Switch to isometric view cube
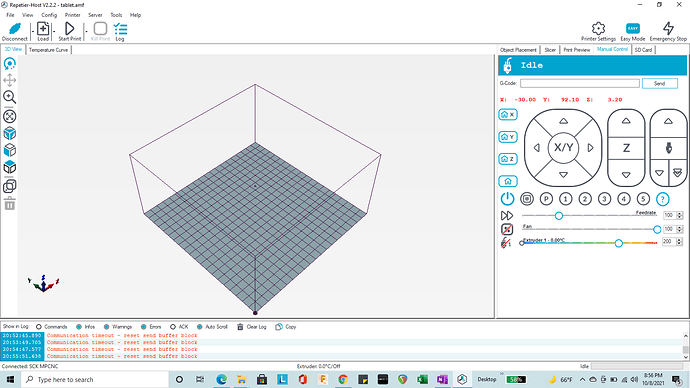 click(x=10, y=133)
